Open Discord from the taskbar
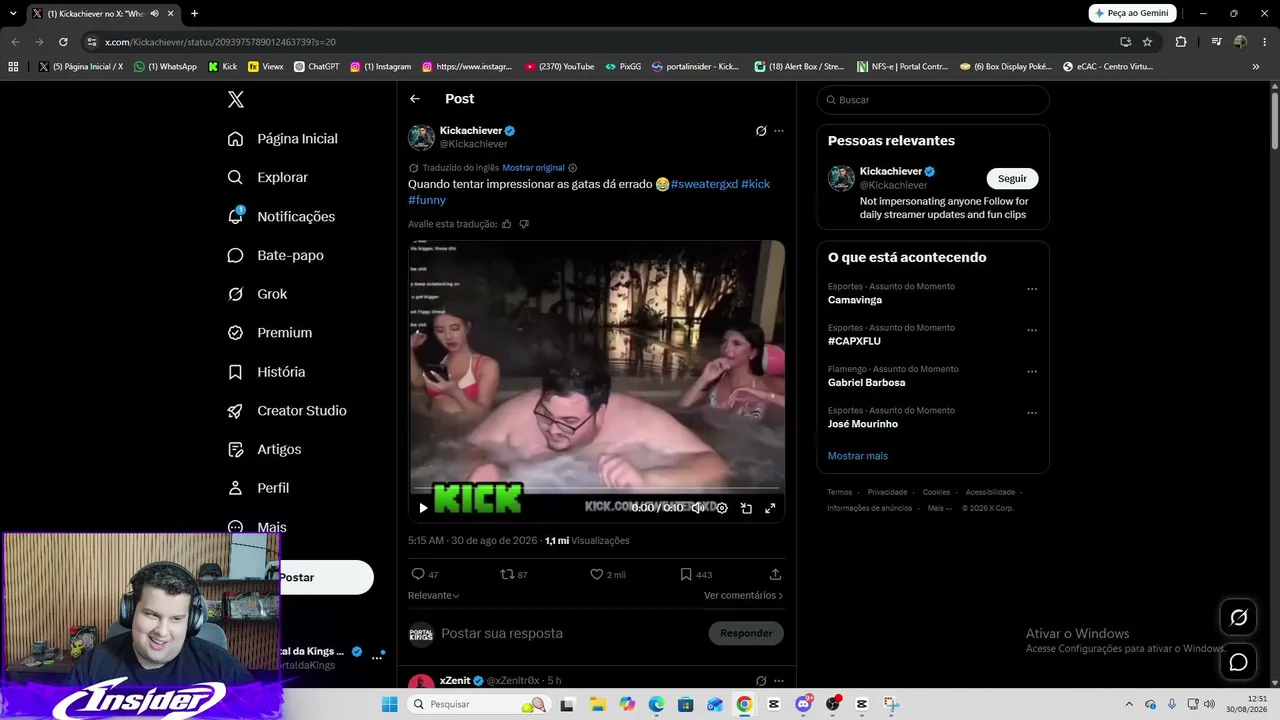The image size is (1280, 720). [803, 704]
